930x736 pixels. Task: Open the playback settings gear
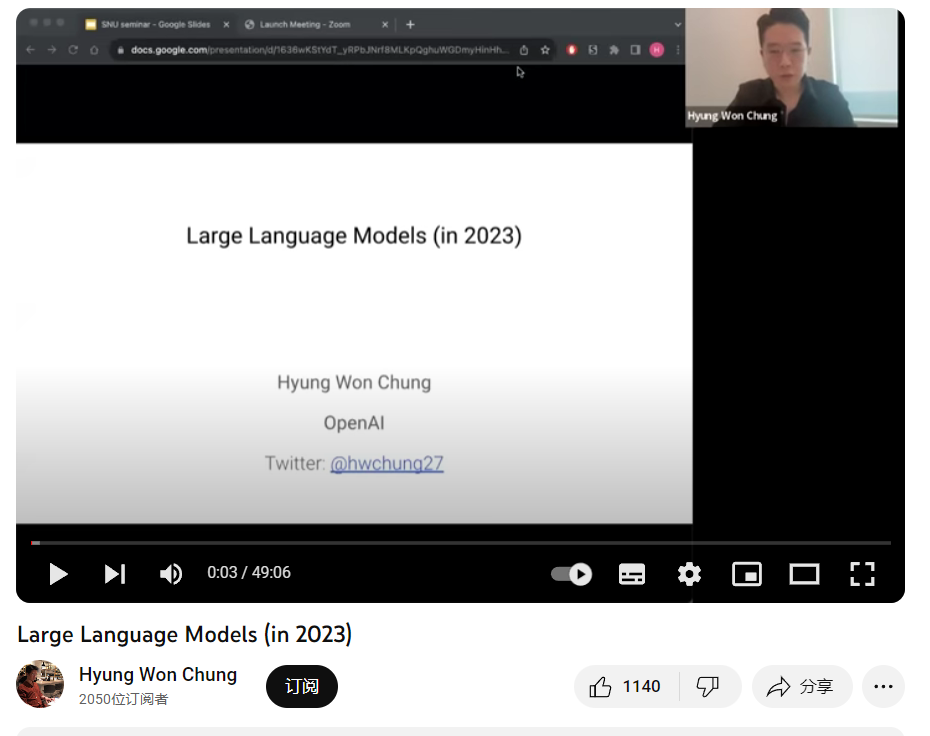688,574
